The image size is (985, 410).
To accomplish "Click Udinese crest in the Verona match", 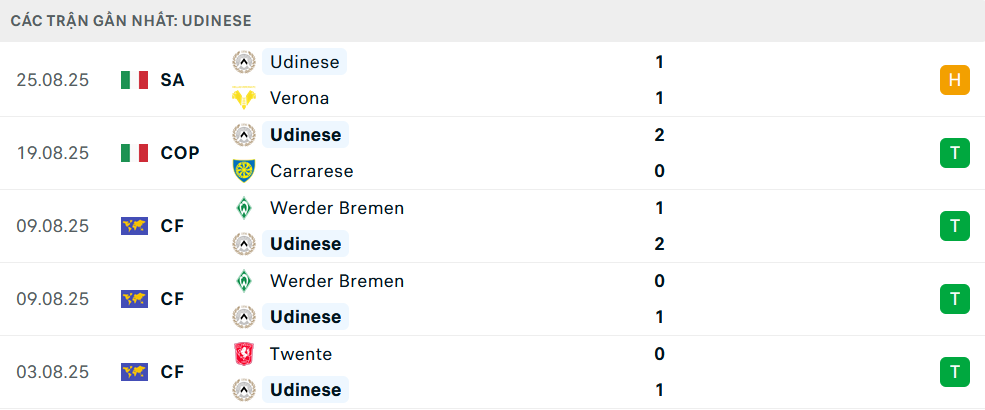I will (x=243, y=62).
